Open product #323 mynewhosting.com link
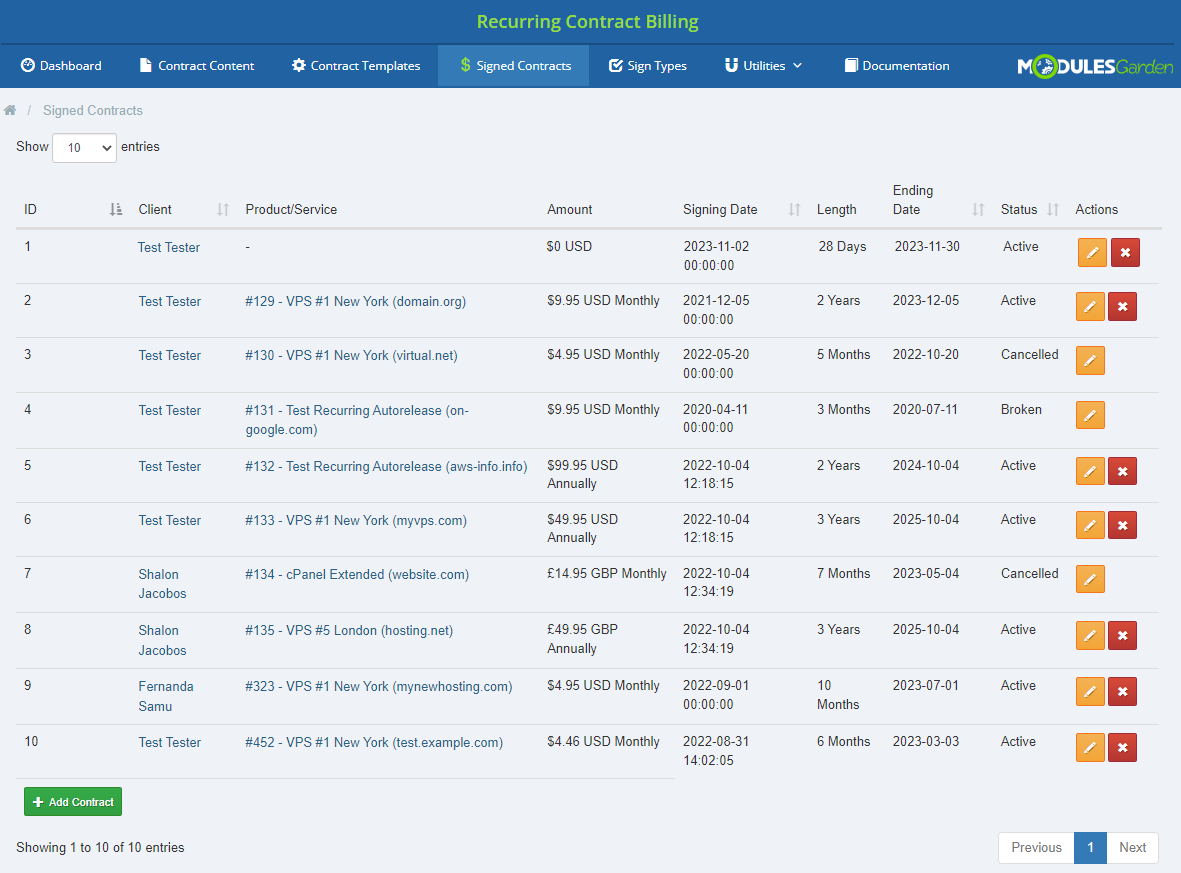The width and height of the screenshot is (1181, 873). point(379,686)
